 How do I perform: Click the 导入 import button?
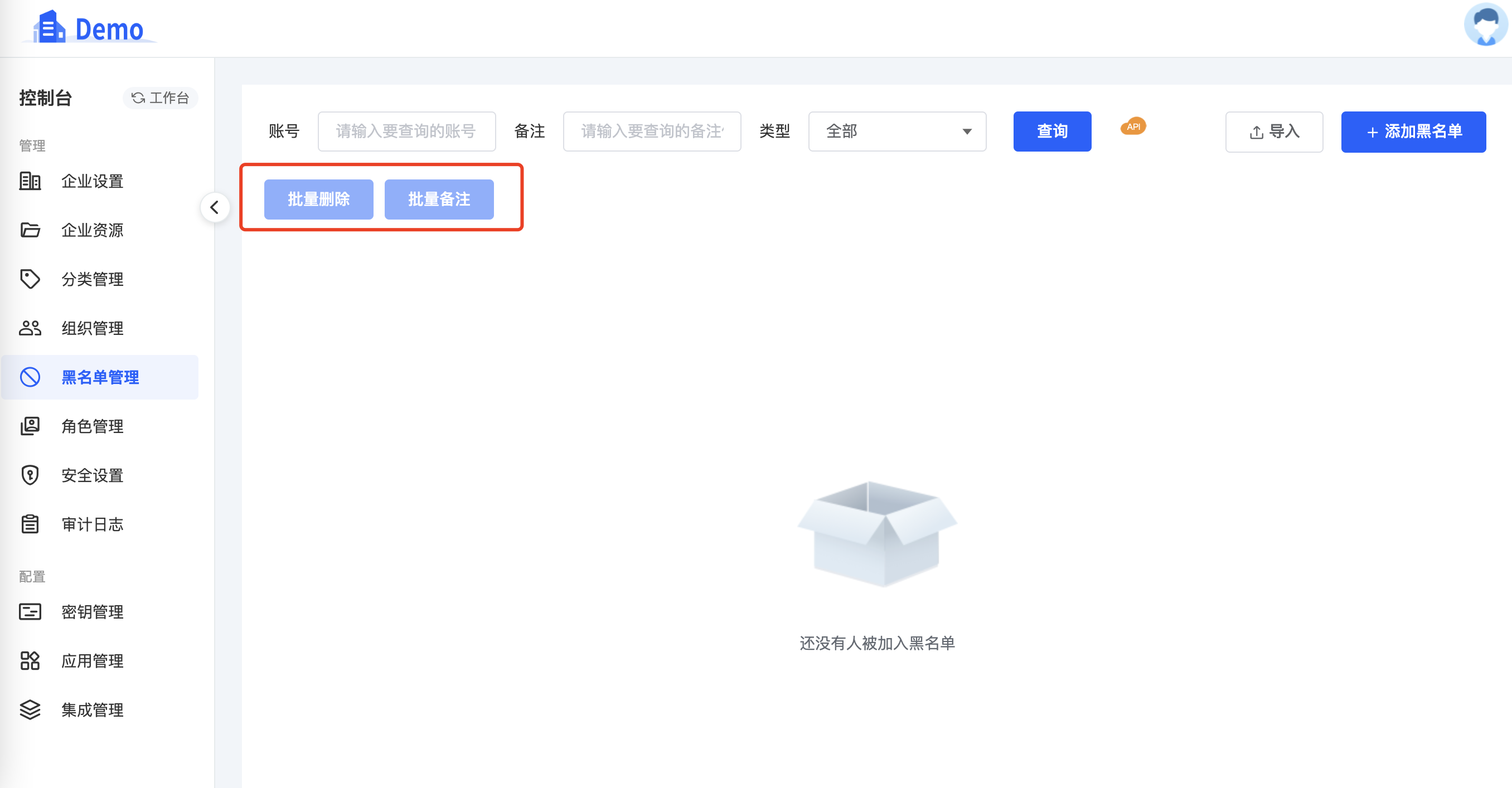click(1274, 132)
